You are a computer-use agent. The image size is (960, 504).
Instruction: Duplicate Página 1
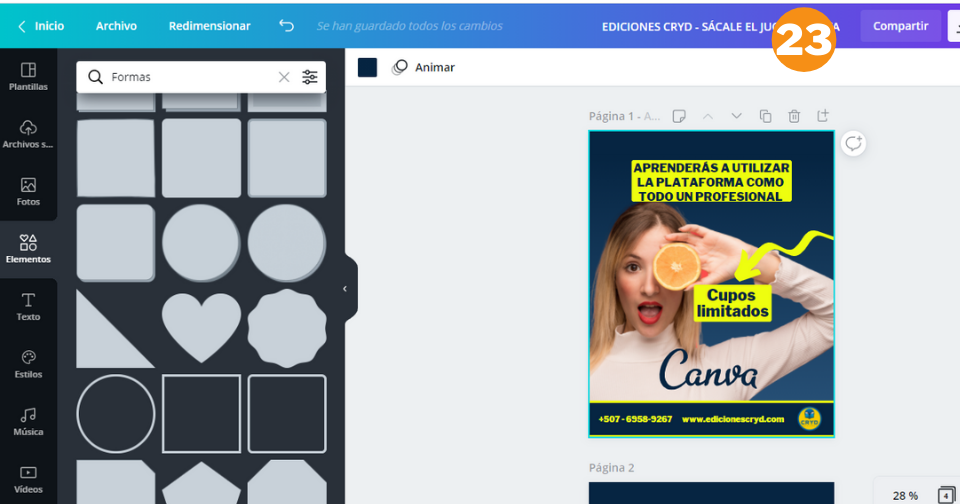tap(765, 116)
